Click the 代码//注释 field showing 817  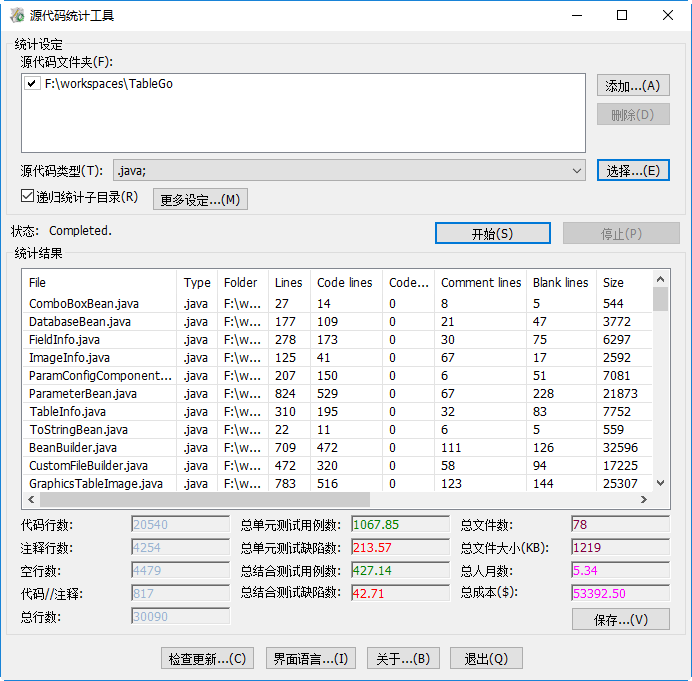[181, 593]
